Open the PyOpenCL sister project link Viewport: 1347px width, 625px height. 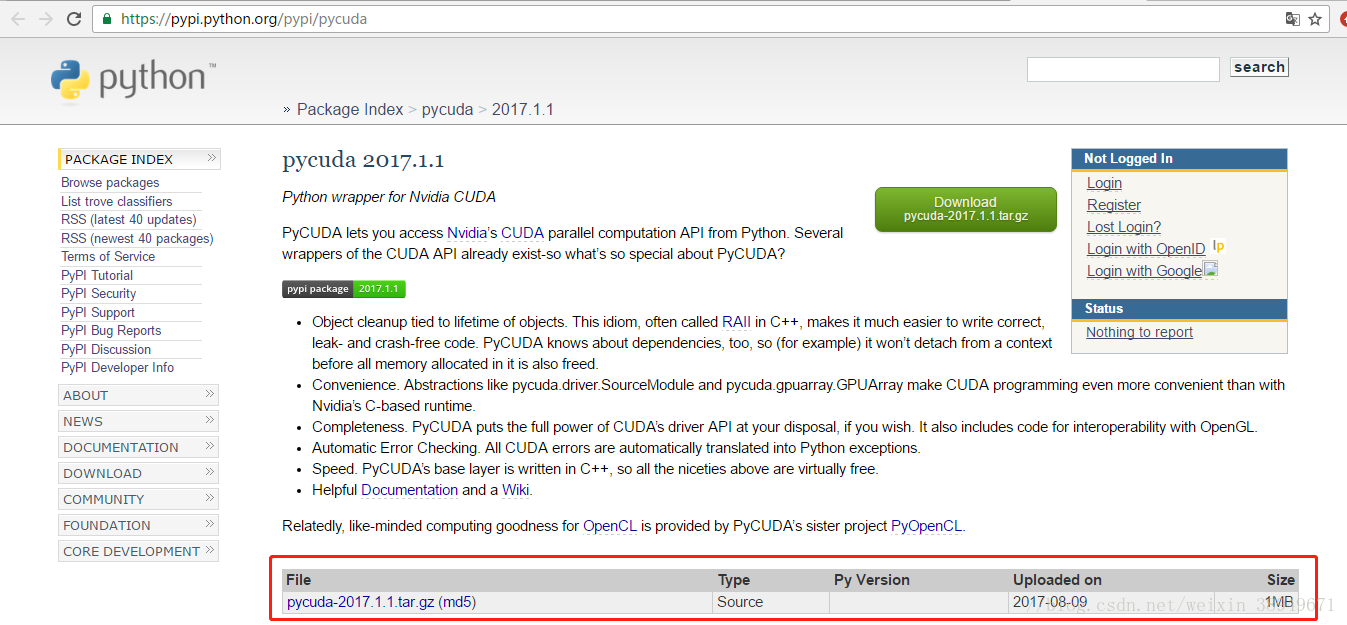[x=927, y=525]
